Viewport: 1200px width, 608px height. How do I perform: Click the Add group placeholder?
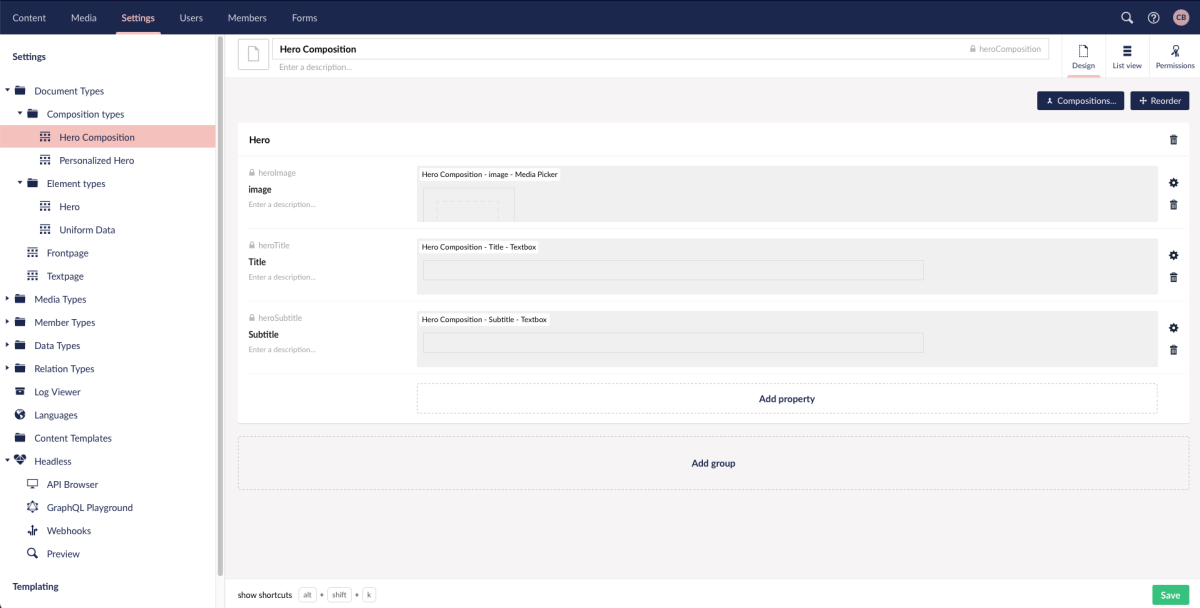(x=713, y=463)
